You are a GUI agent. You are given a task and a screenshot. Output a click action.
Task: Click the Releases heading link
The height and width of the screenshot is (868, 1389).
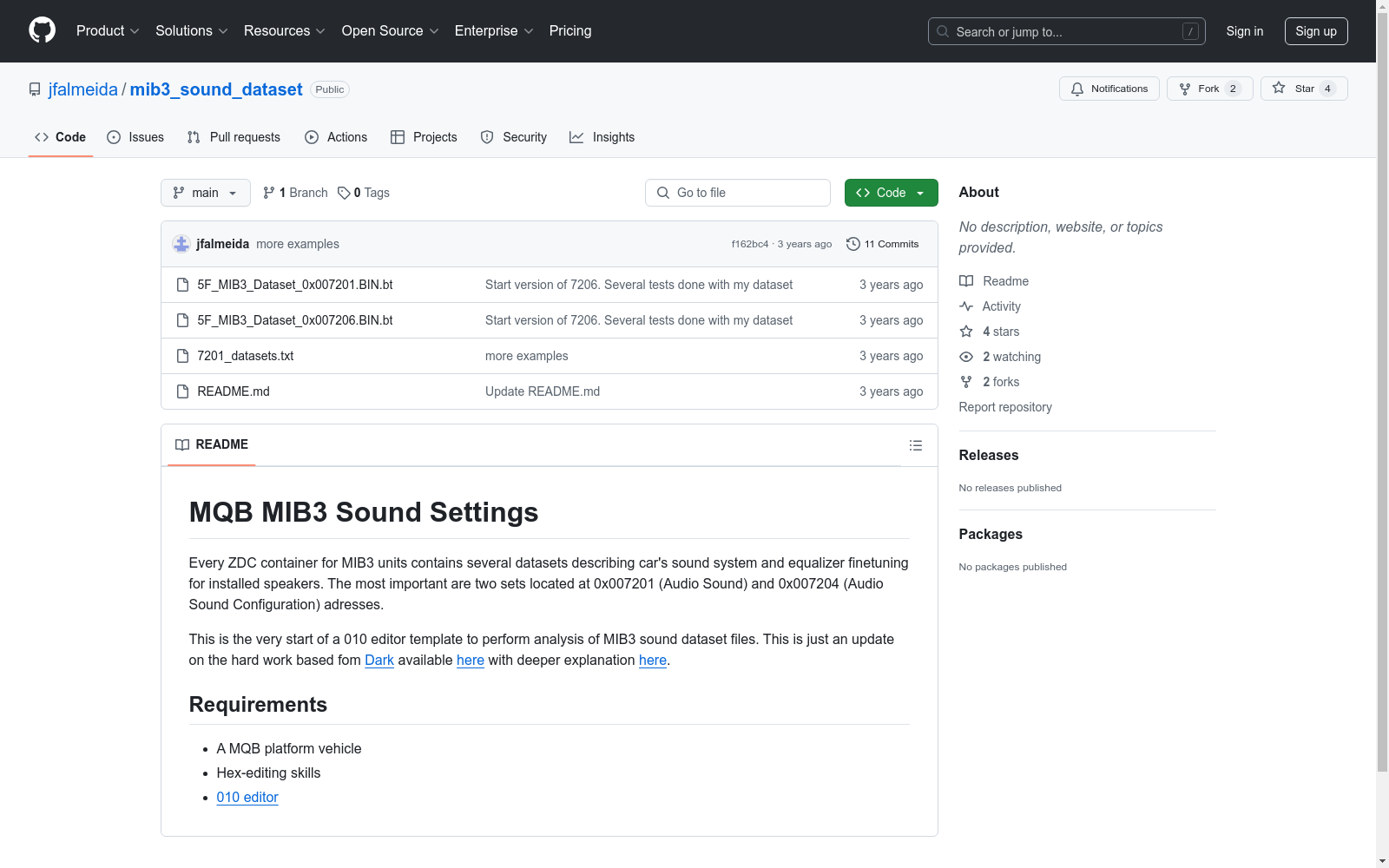click(989, 455)
